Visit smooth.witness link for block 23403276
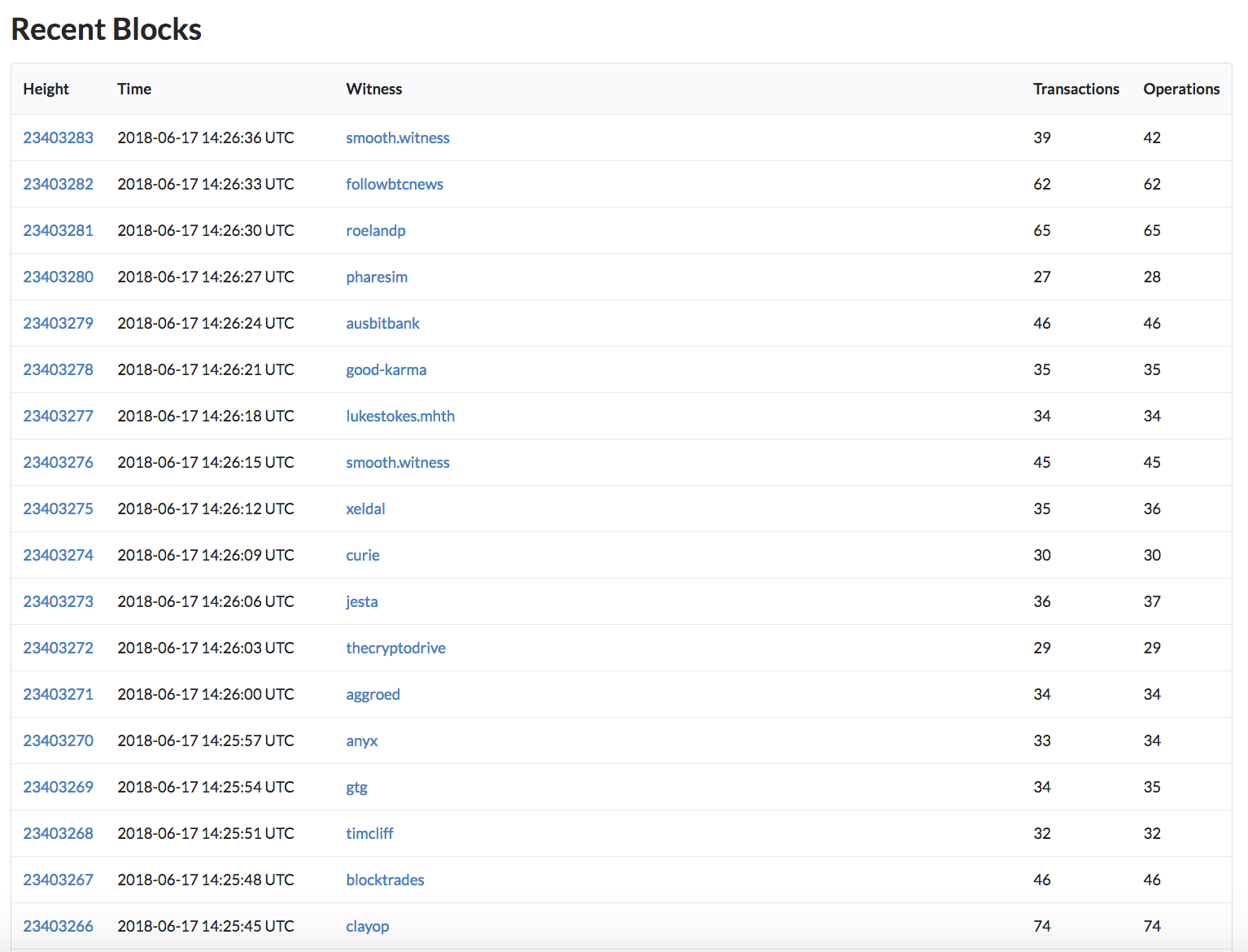 (398, 462)
